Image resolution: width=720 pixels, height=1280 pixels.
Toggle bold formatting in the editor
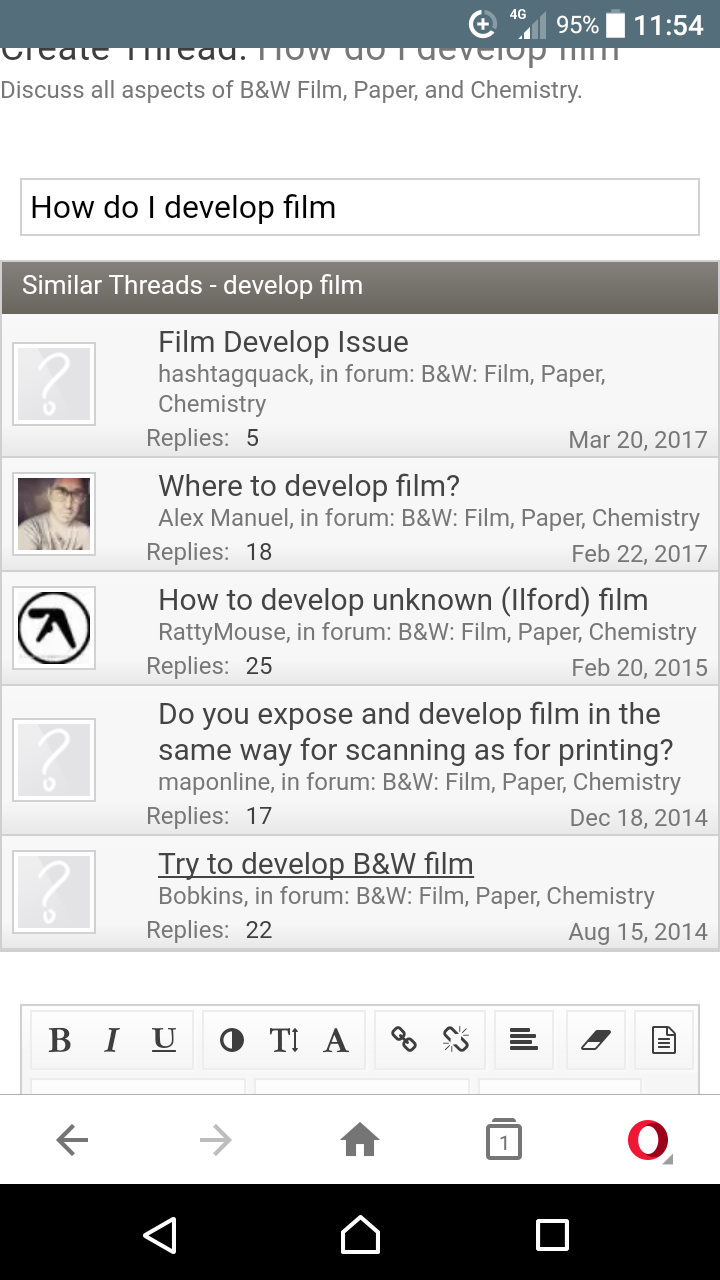[60, 1041]
